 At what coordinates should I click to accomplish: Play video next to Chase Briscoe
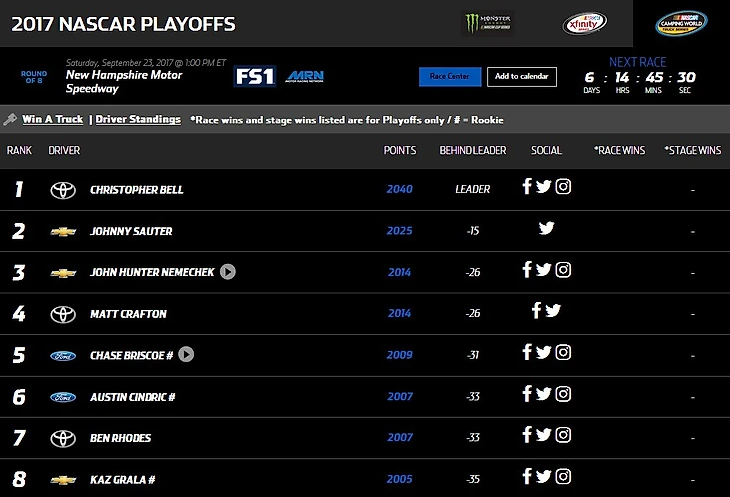click(x=186, y=355)
